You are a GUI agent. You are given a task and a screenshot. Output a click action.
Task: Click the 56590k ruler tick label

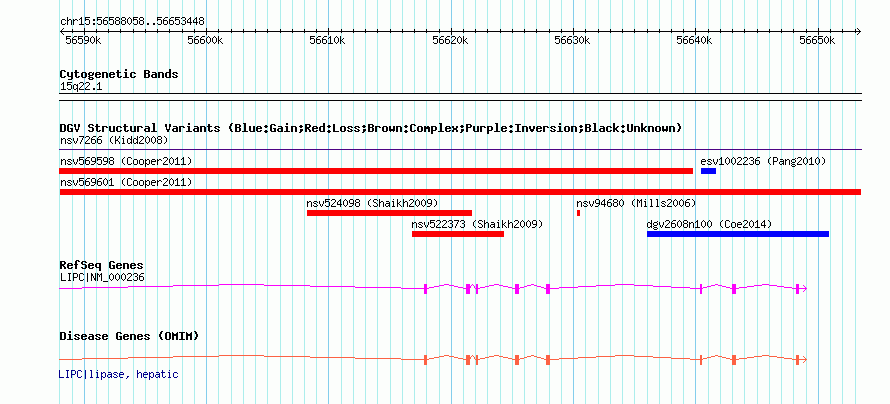(x=83, y=41)
